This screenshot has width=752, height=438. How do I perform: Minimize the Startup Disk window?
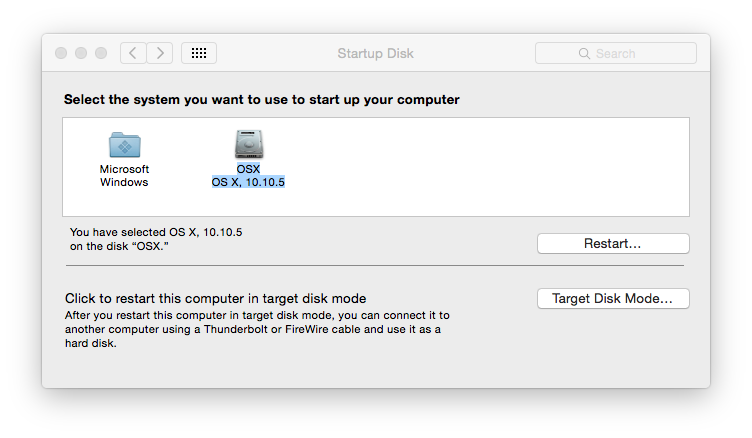point(81,53)
